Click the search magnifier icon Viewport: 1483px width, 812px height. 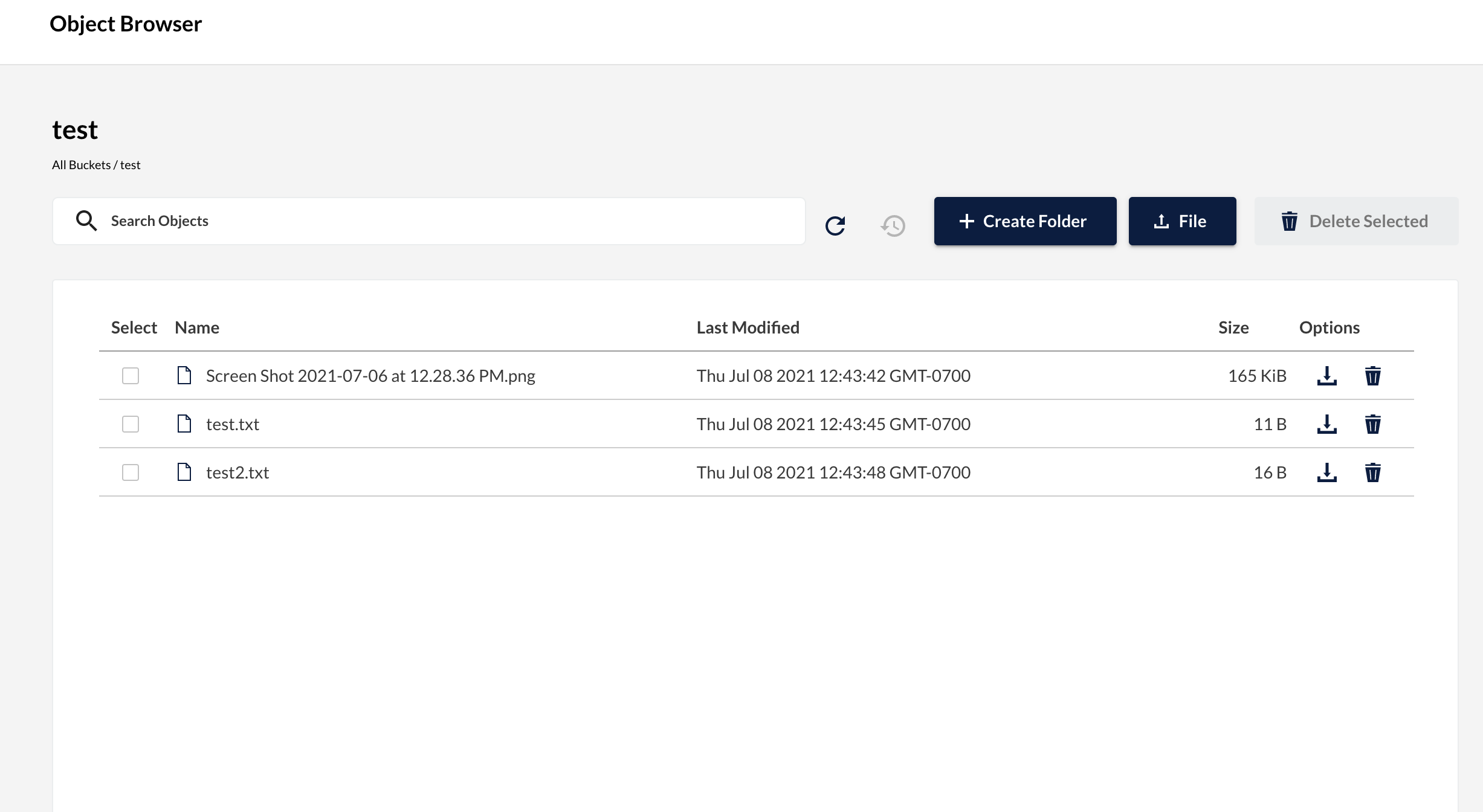(86, 221)
